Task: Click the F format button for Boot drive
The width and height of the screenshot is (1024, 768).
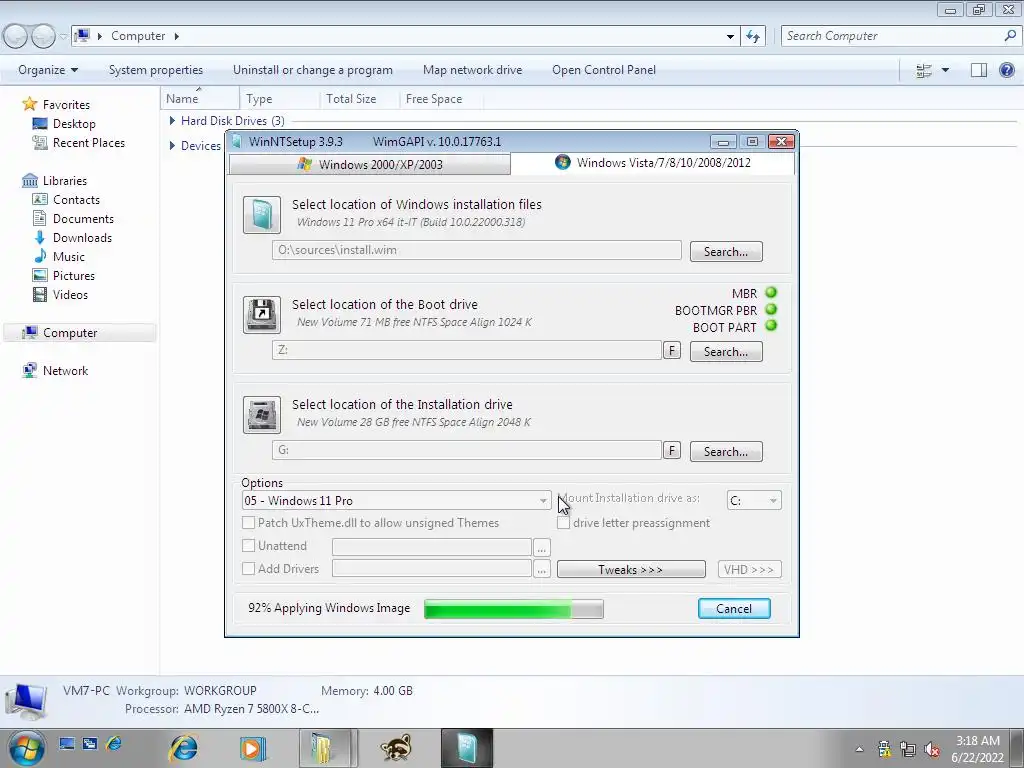Action: coord(671,351)
